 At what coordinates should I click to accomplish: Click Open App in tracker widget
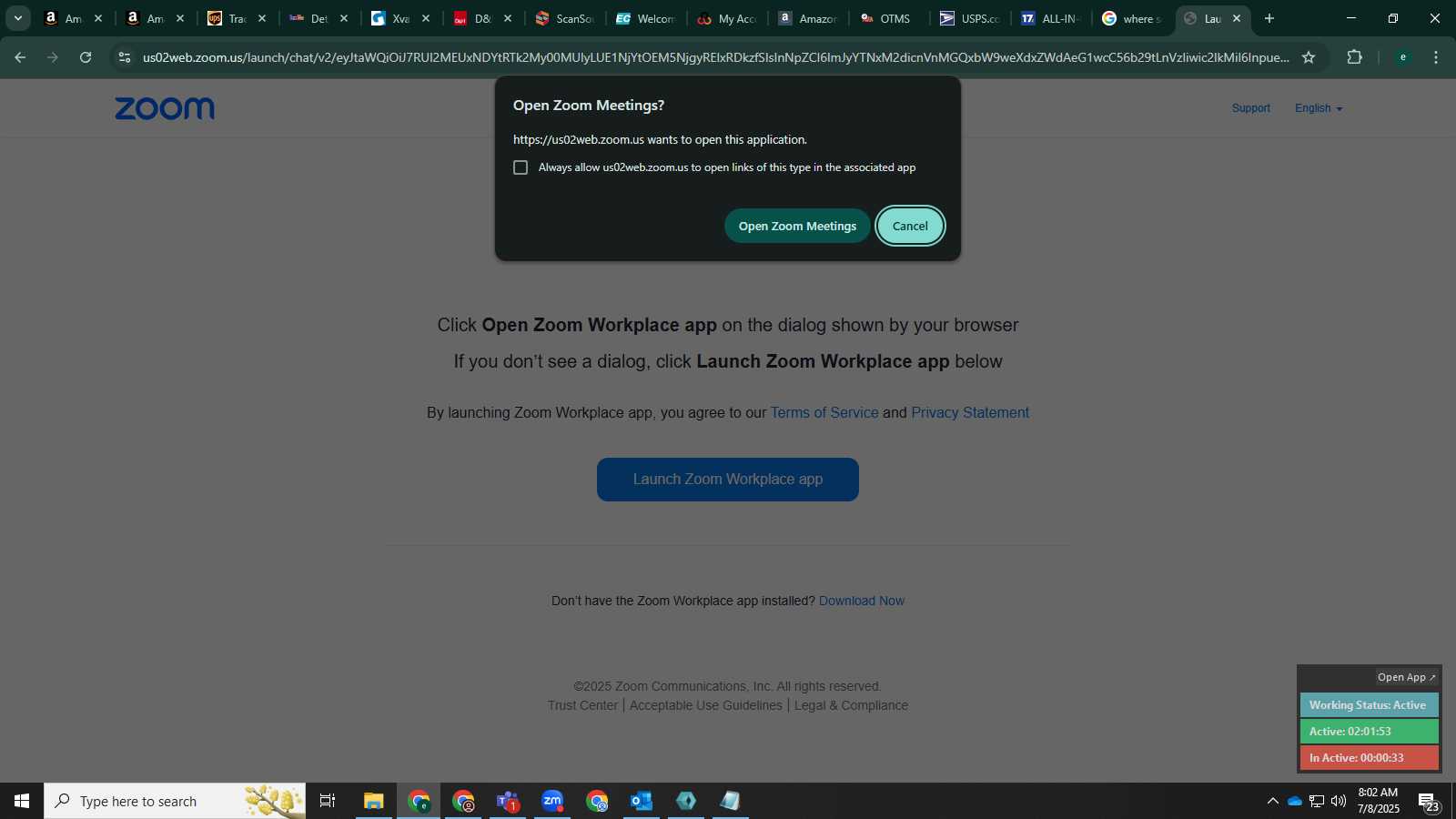1406,677
